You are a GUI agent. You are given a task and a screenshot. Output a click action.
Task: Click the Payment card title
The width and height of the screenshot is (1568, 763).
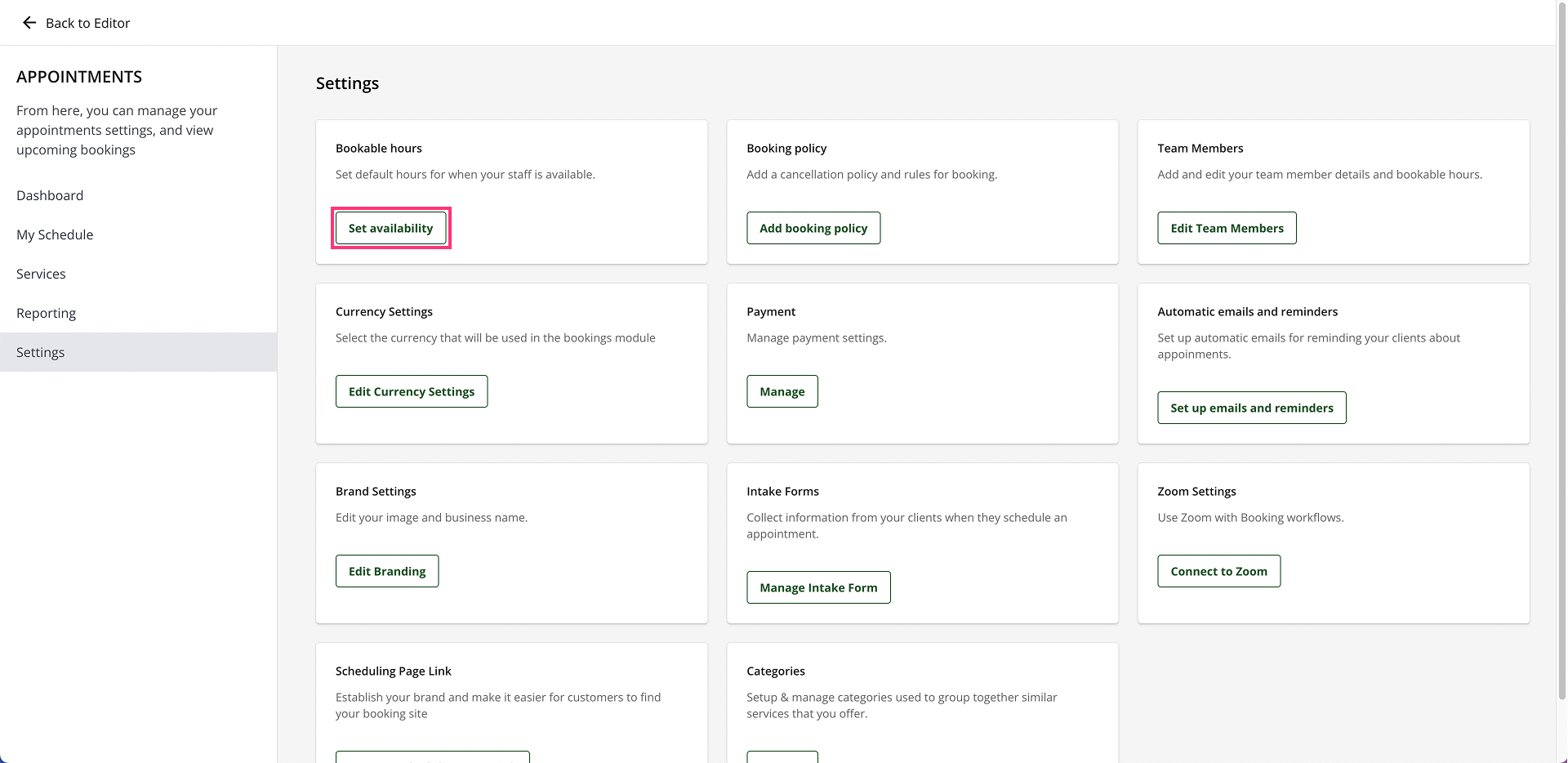pos(771,311)
